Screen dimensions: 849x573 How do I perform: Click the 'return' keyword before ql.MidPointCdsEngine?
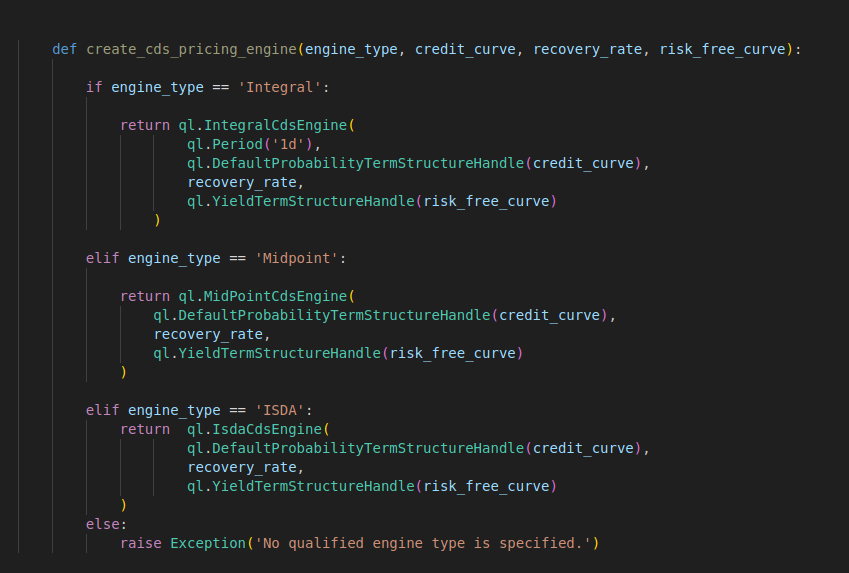click(x=145, y=296)
